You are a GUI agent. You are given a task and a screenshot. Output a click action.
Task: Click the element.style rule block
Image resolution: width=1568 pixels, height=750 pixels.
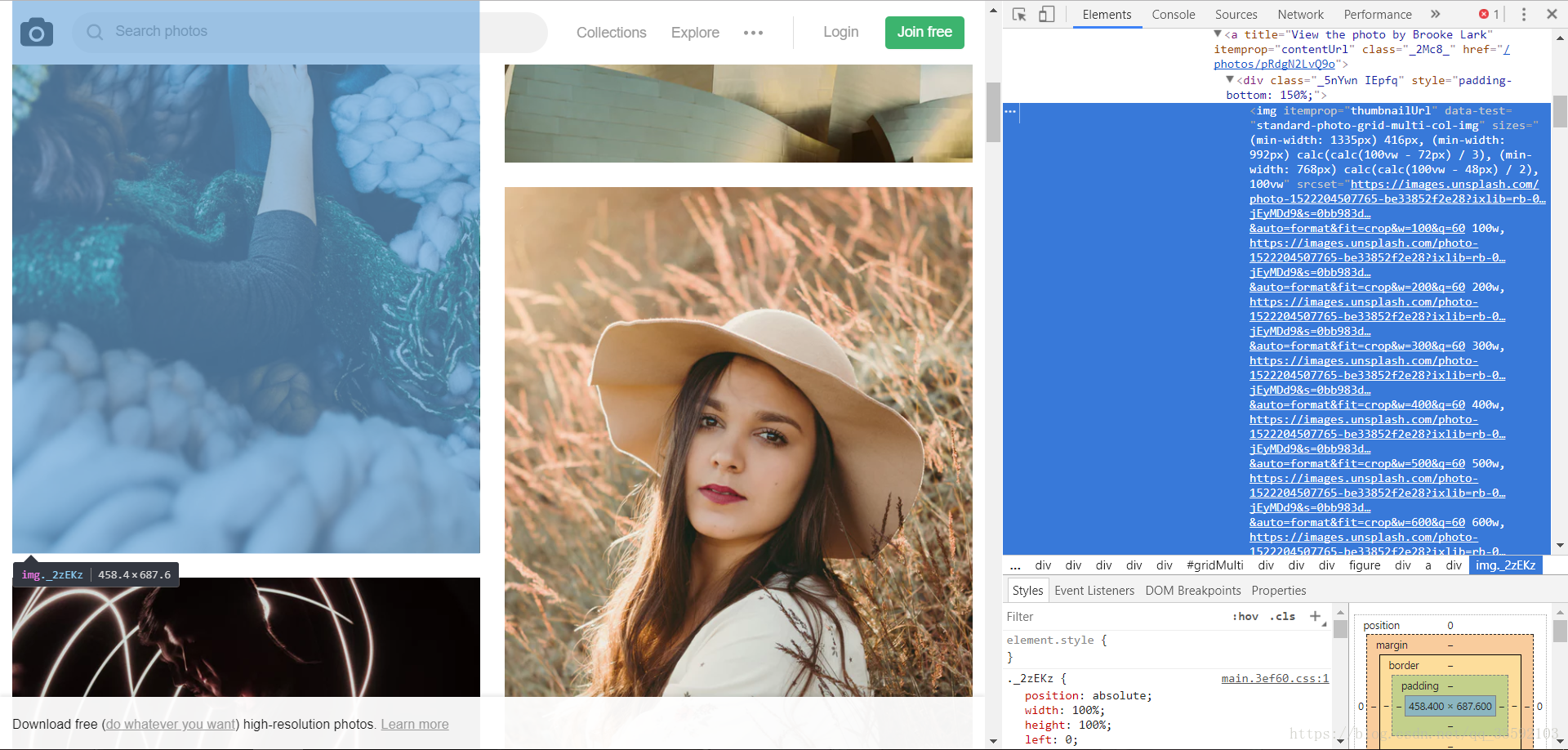1168,649
